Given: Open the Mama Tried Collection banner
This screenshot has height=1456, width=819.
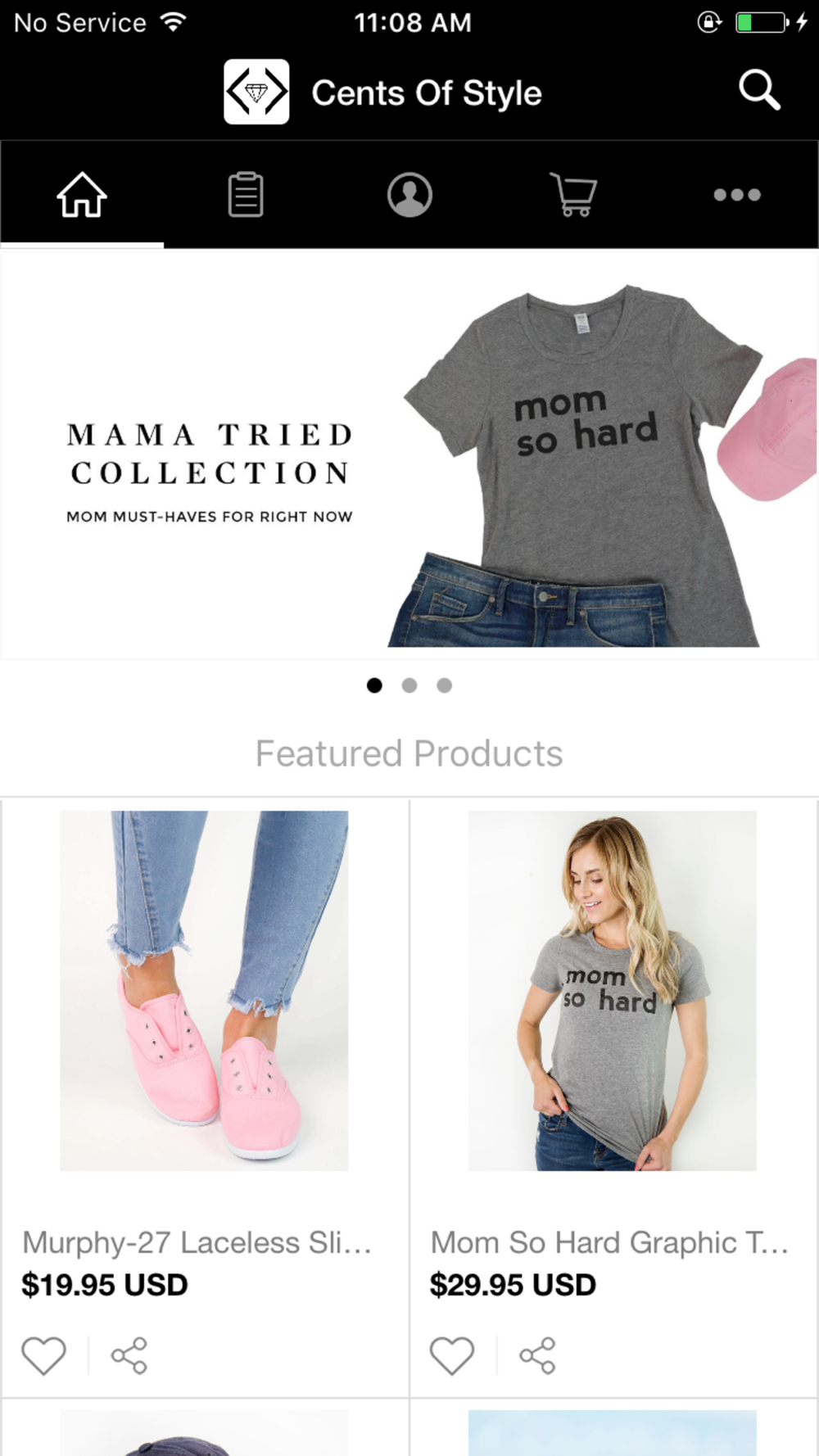Looking at the screenshot, I should [x=409, y=454].
